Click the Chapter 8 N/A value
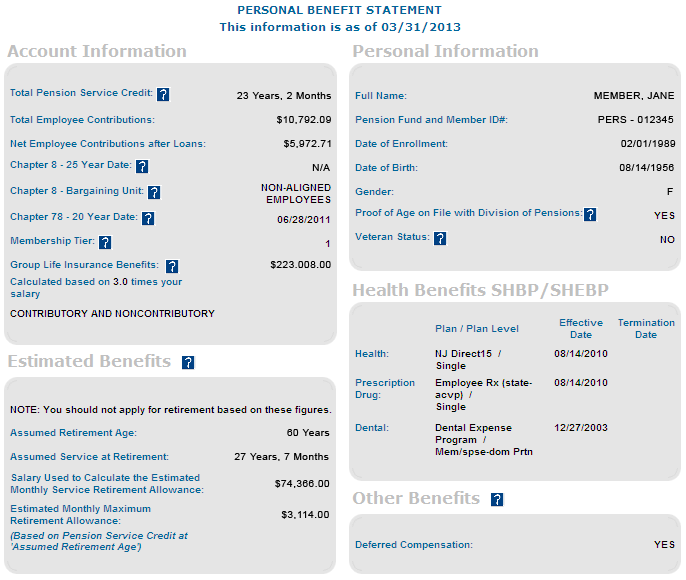This screenshot has height=580, width=686. click(321, 168)
